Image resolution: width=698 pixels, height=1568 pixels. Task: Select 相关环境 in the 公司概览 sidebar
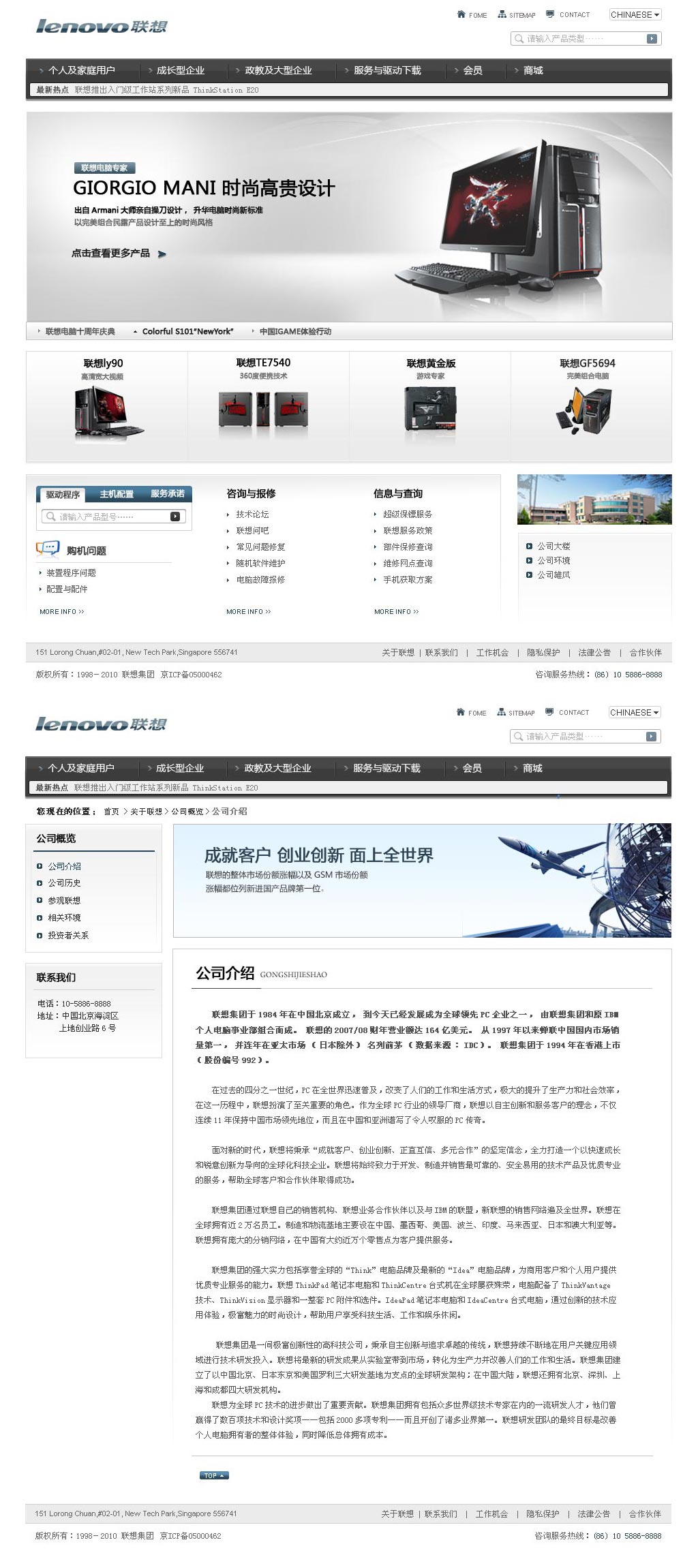point(64,918)
